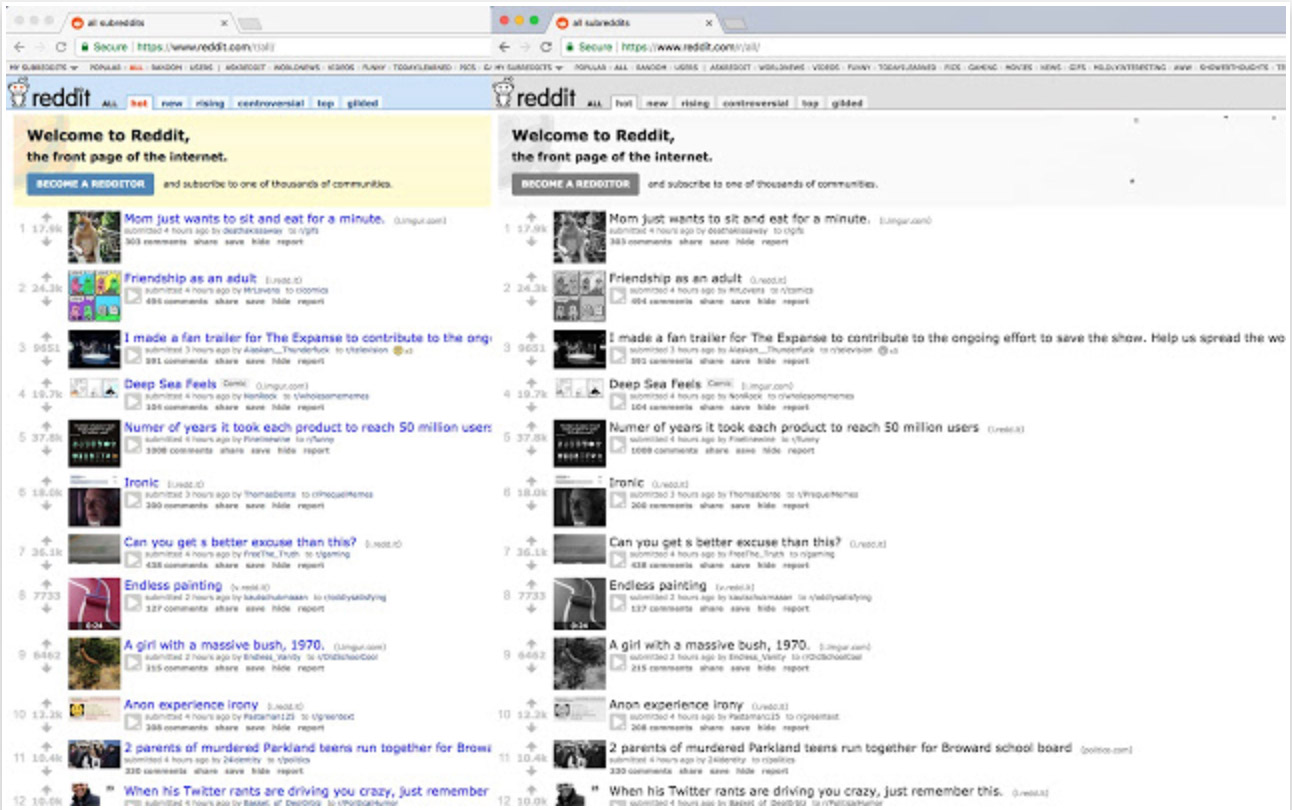The height and width of the screenshot is (810, 1292).
Task: Upvote 'Anon experience irony' in left window
Action: pos(46,703)
